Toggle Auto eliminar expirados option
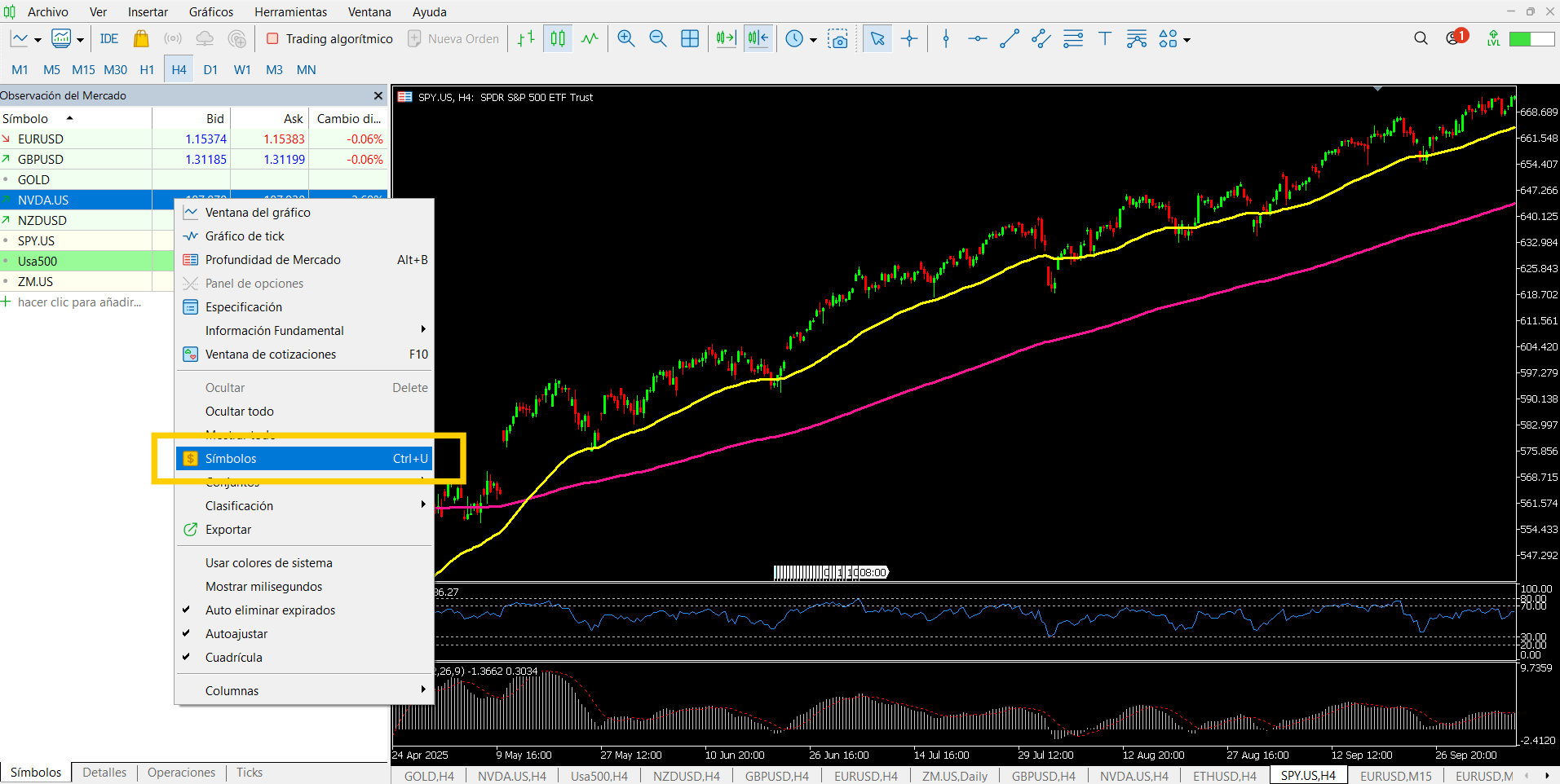This screenshot has height=784, width=1560. (x=270, y=610)
